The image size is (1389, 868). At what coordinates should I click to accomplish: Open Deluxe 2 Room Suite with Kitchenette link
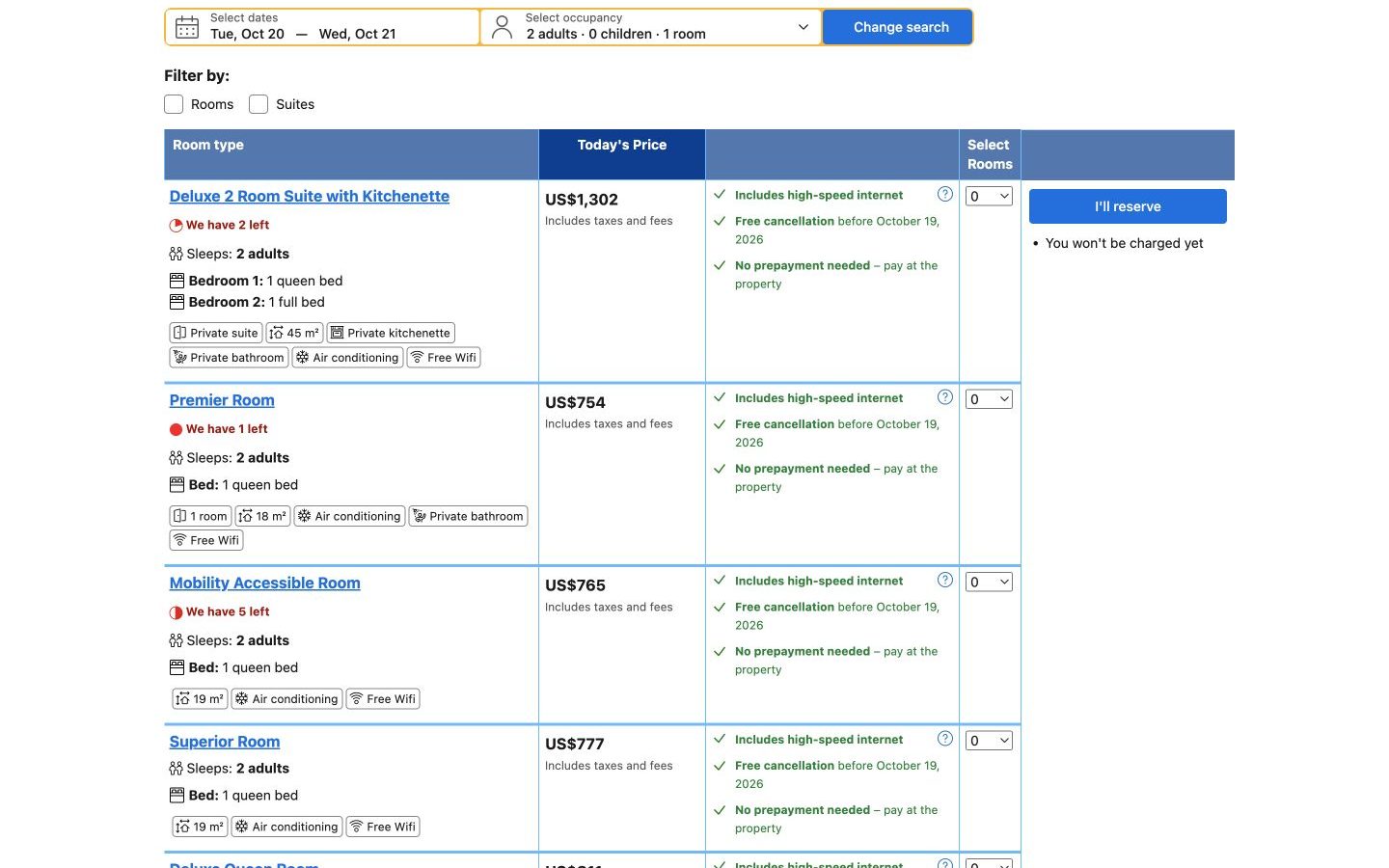click(310, 196)
